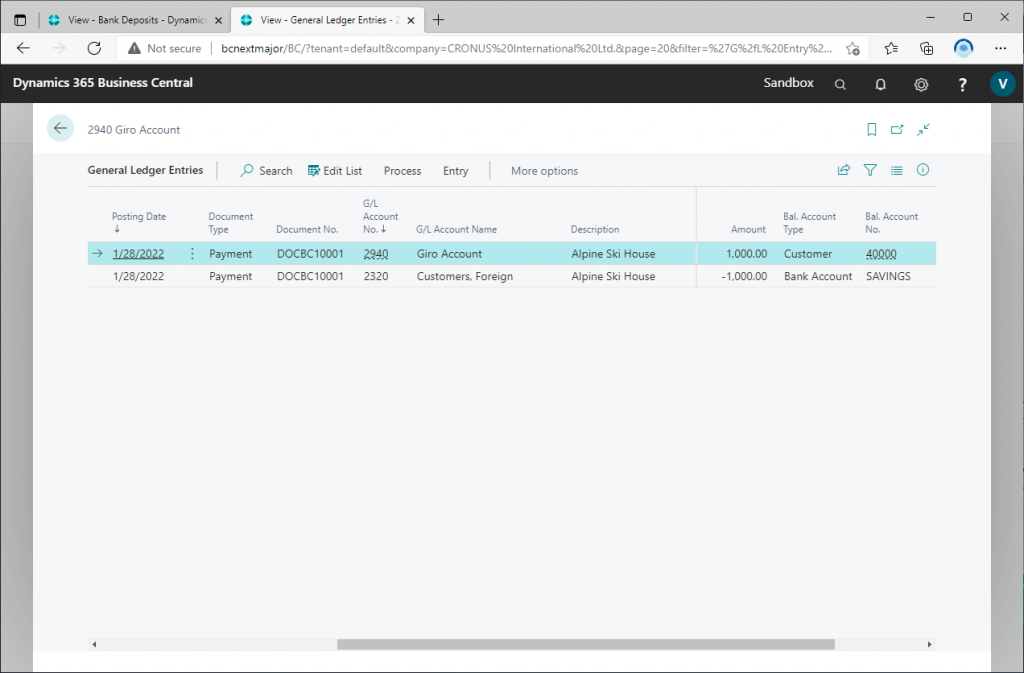Click the horizontal scrollbar thumb
1024x673 pixels.
[586, 644]
